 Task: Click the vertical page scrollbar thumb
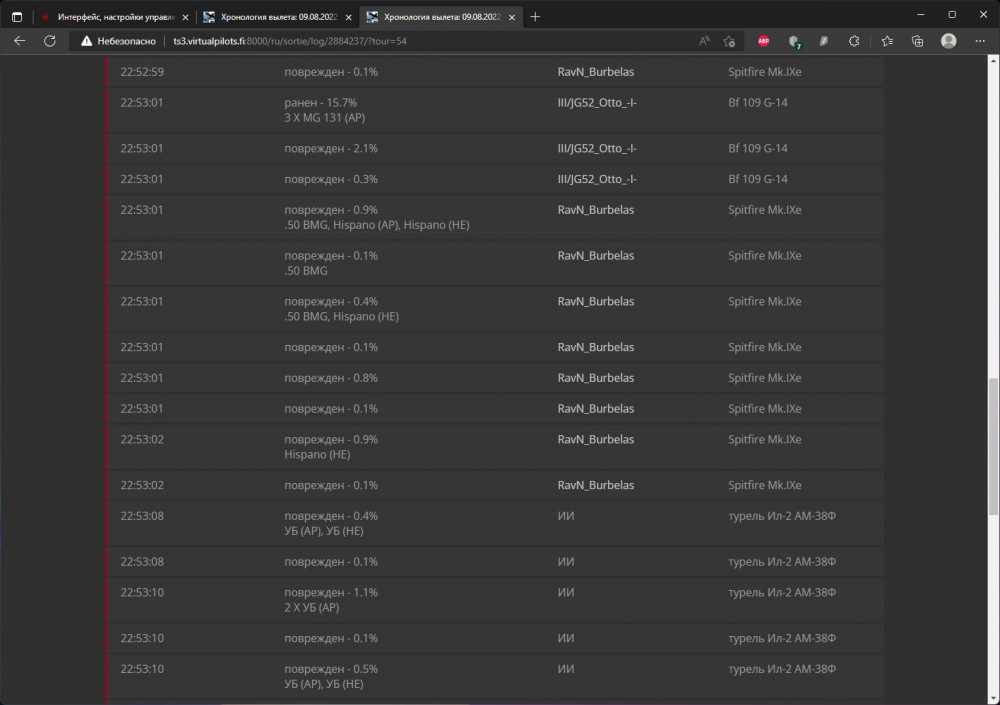[992, 445]
